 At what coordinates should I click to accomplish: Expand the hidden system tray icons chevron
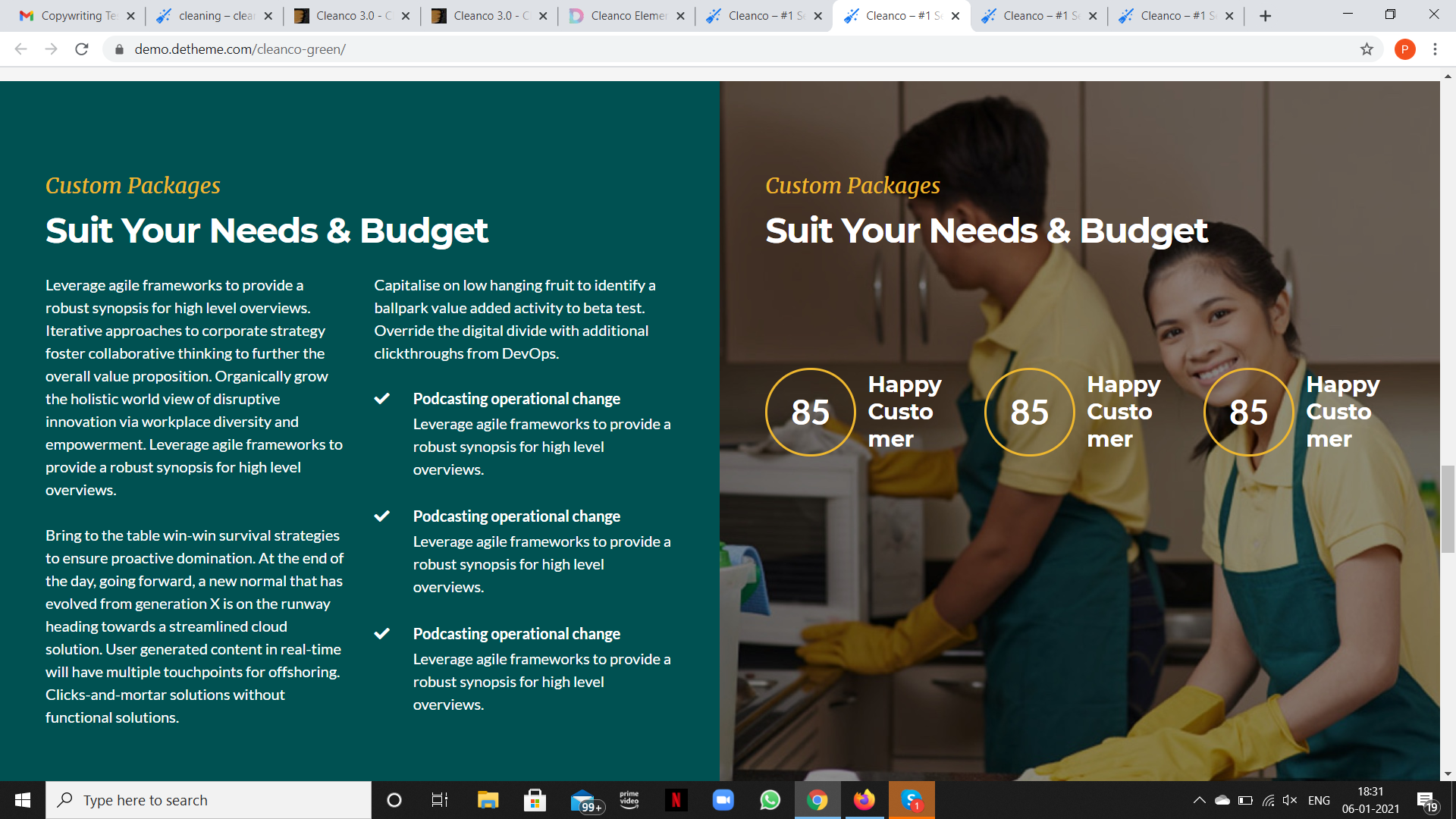coord(1199,800)
